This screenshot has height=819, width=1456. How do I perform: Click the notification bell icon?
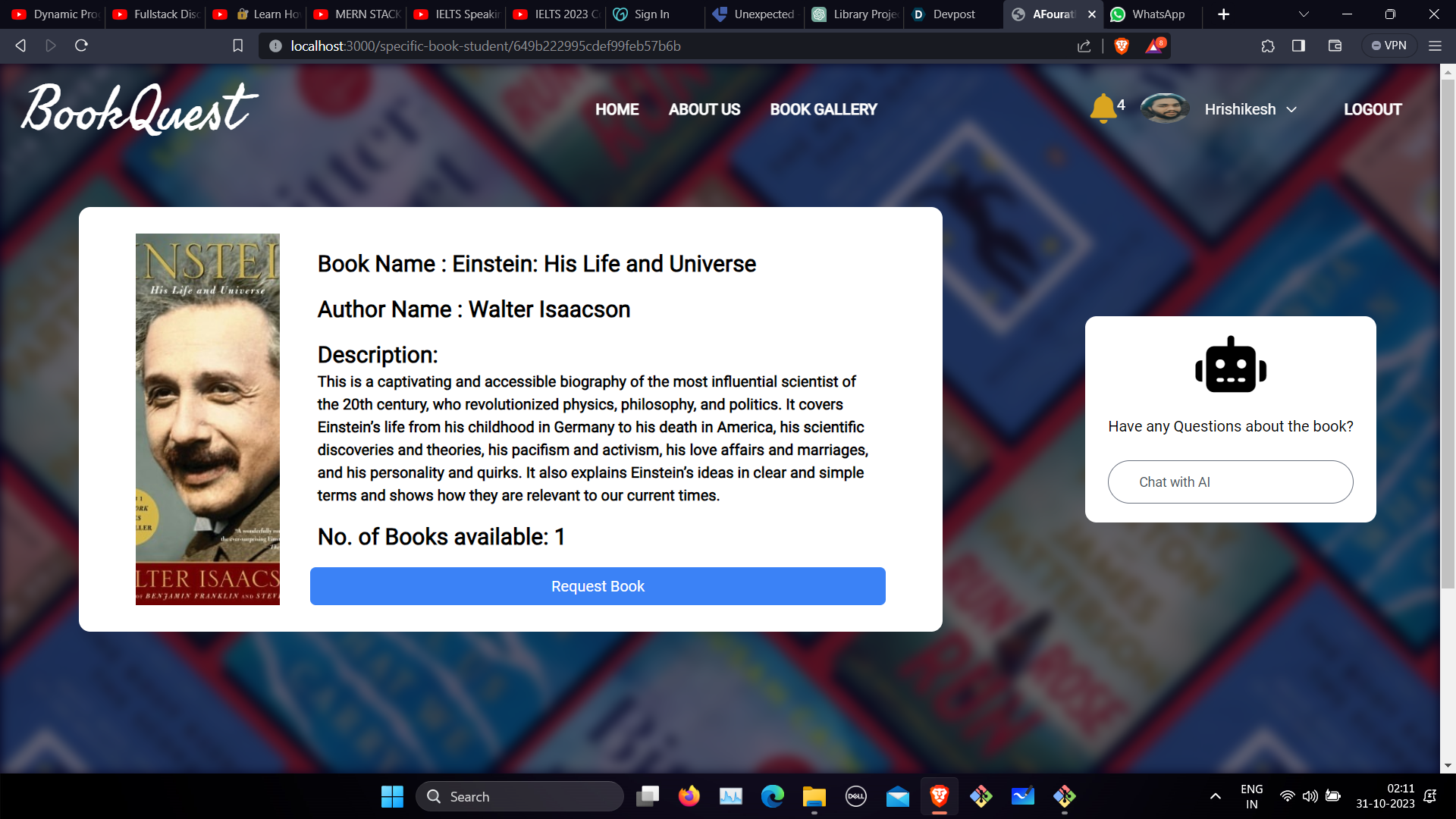(1103, 108)
